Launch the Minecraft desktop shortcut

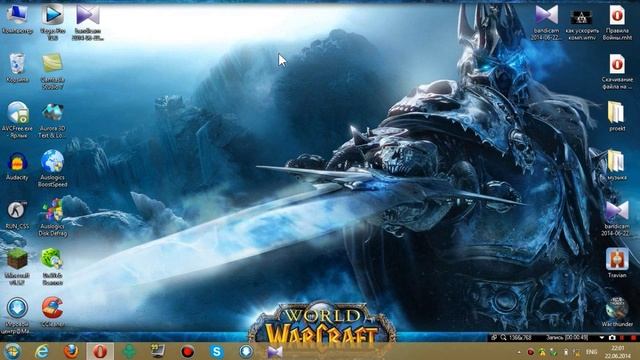[17, 266]
